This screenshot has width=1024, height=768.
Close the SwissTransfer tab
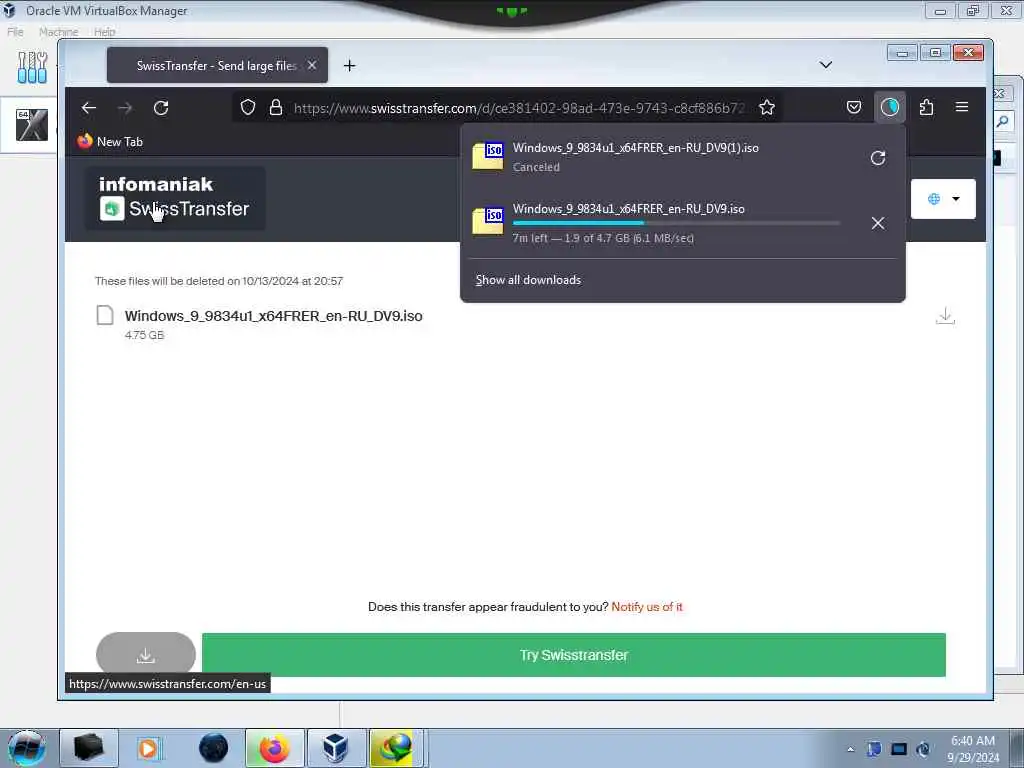pyautogui.click(x=312, y=65)
